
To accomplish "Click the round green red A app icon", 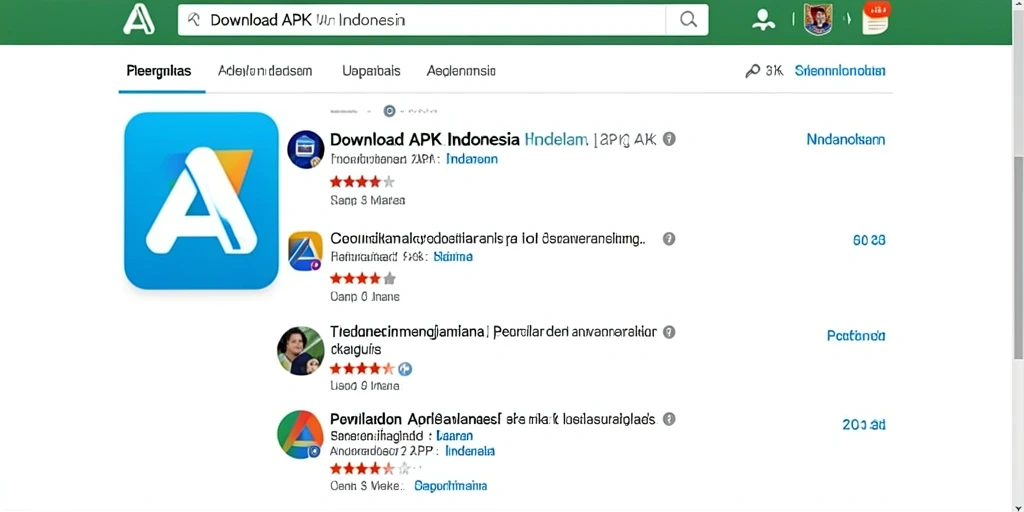I will 301,434.
